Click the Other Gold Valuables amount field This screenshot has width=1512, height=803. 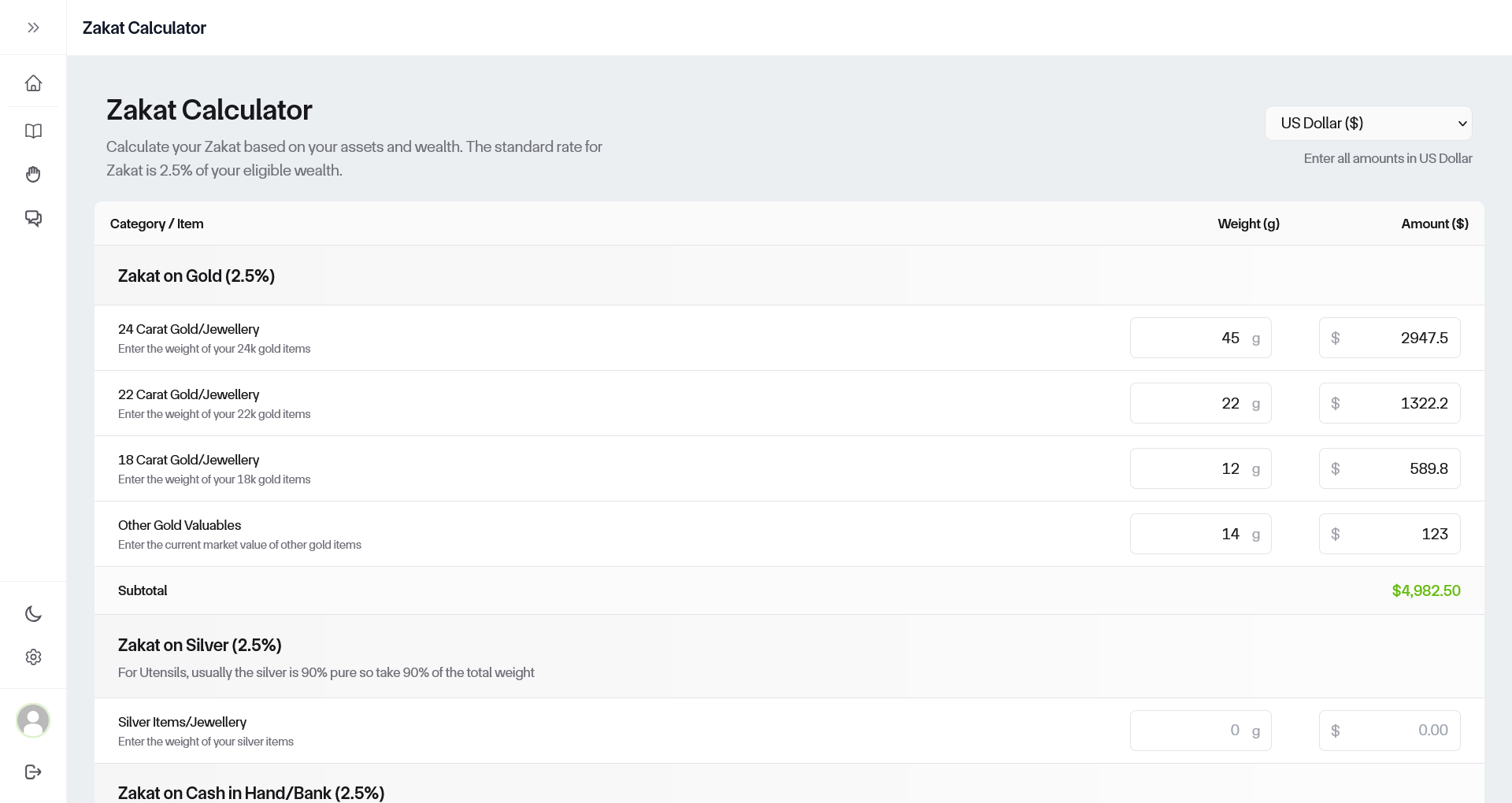1388,533
